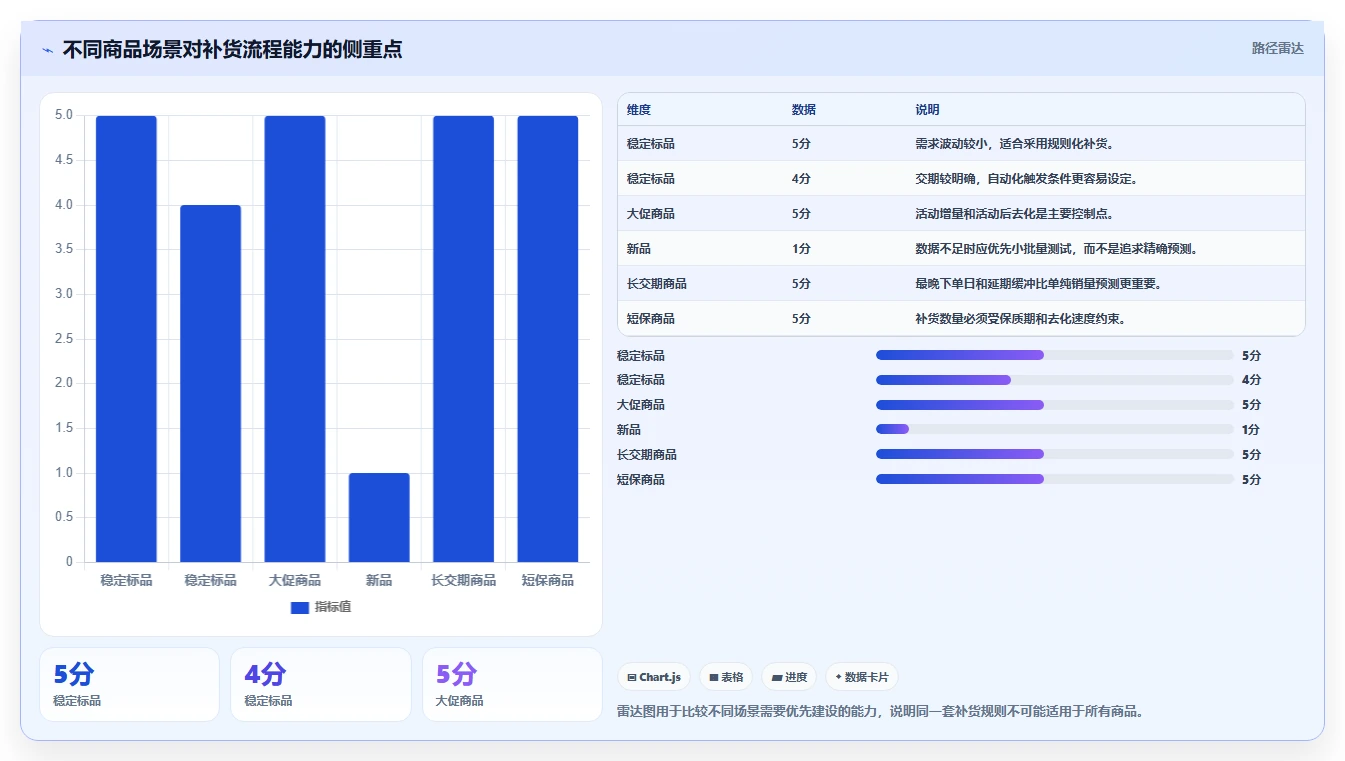Click 长交期商品 in the table's first column

click(657, 284)
